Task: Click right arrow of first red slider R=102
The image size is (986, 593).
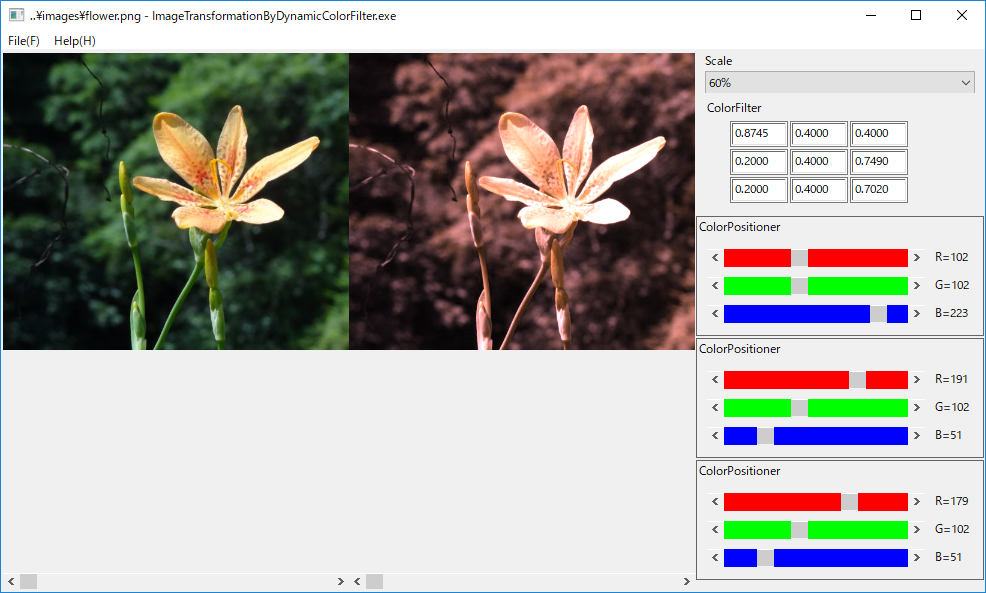Action: point(916,258)
